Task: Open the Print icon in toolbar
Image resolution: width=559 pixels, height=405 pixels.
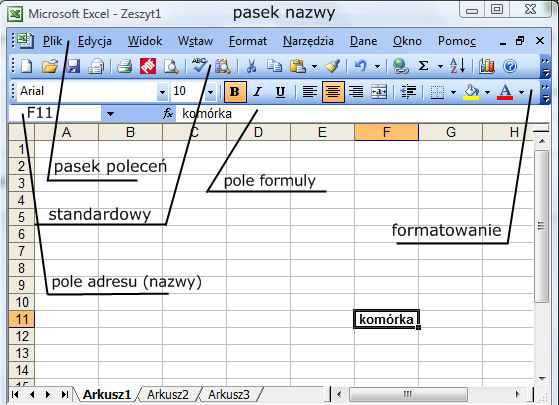Action: pos(124,66)
